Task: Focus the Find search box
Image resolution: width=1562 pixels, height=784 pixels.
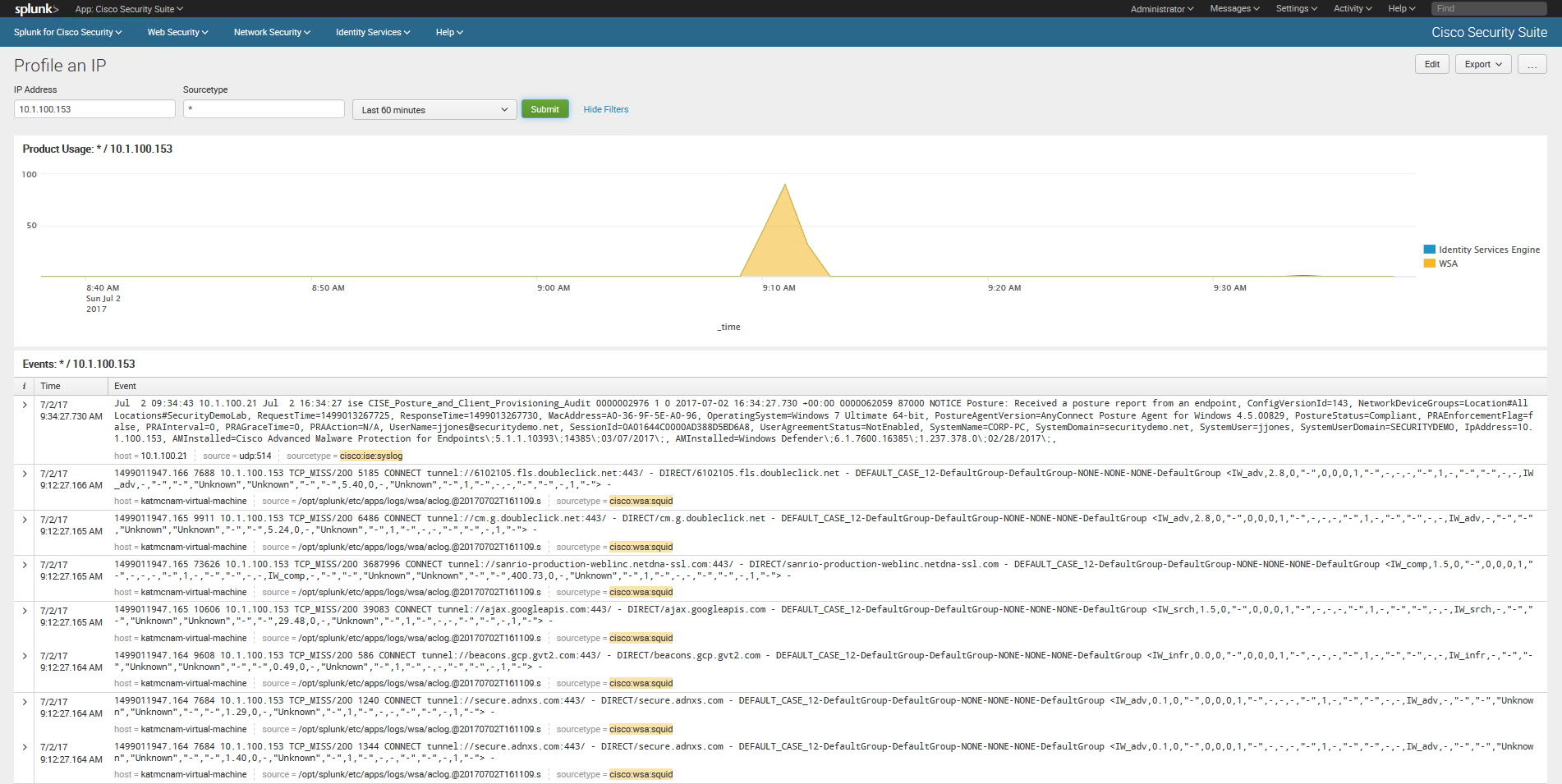Action: click(x=1489, y=8)
